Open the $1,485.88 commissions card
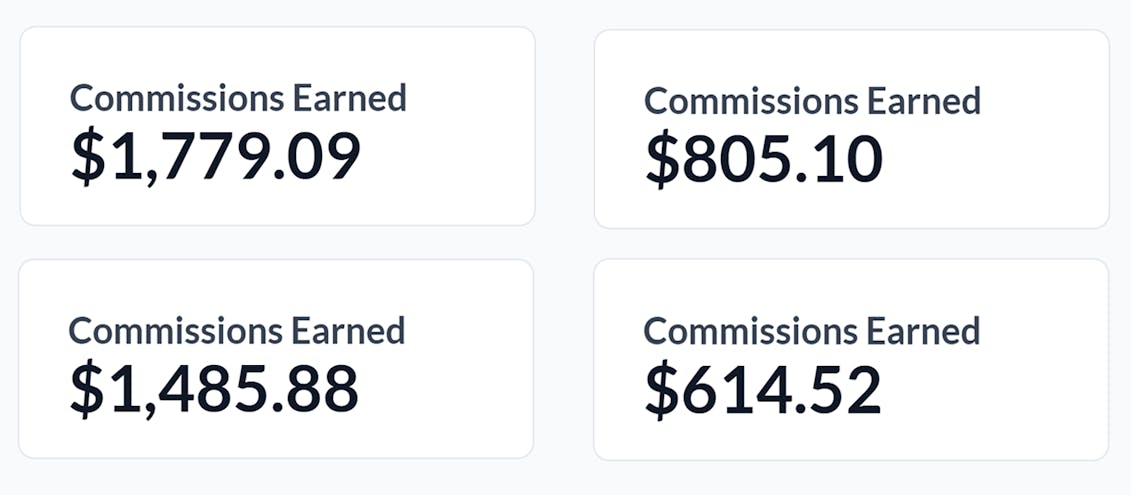Screen dimensions: 1131x495 tap(276, 359)
